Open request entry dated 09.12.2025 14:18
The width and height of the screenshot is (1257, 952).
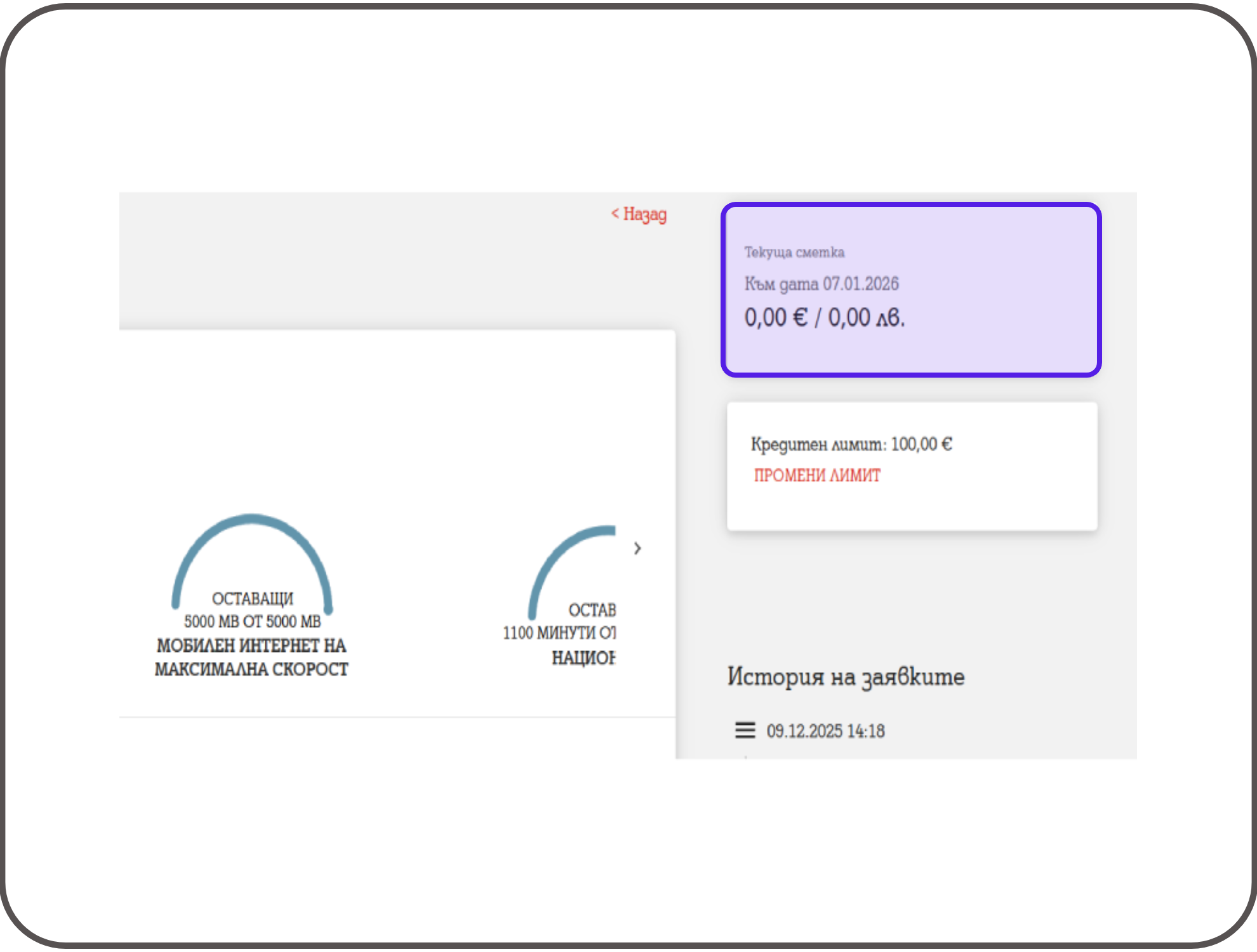(x=825, y=731)
